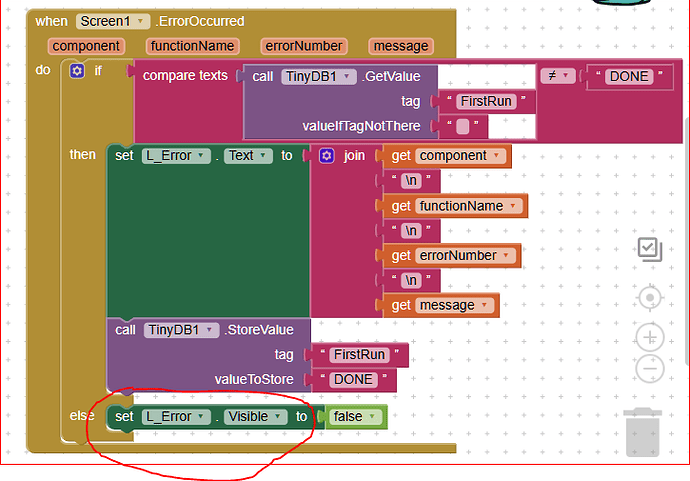The height and width of the screenshot is (481, 690).
Task: Click the component event parameter
Action: [x=86, y=46]
